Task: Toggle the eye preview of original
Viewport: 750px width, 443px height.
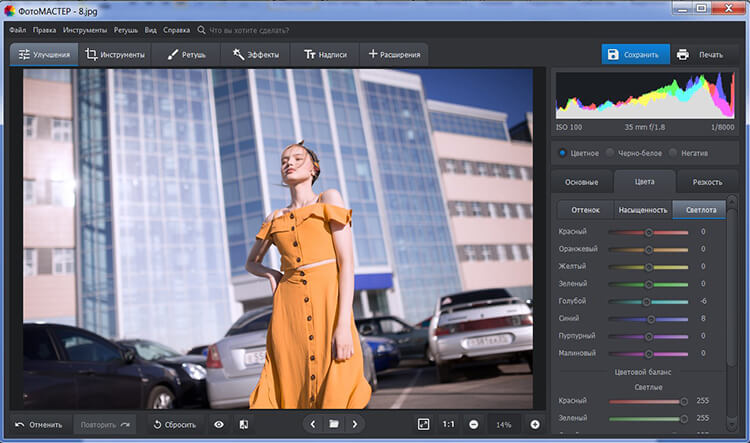Action: tap(219, 424)
